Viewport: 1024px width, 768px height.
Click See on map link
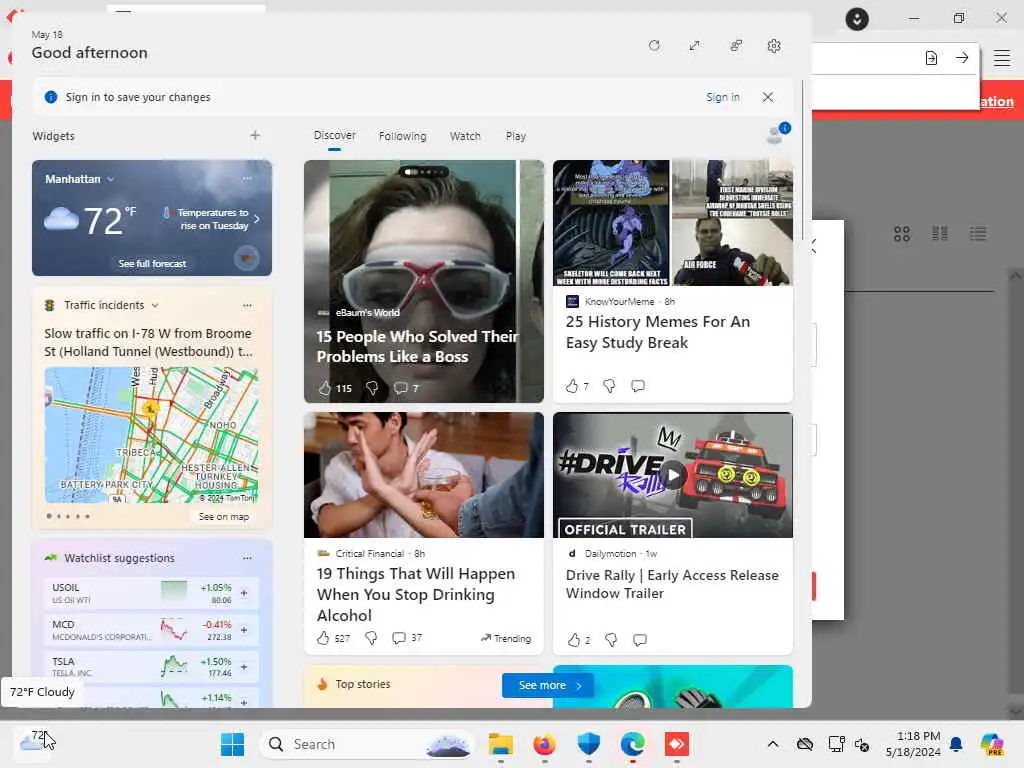[x=223, y=517]
